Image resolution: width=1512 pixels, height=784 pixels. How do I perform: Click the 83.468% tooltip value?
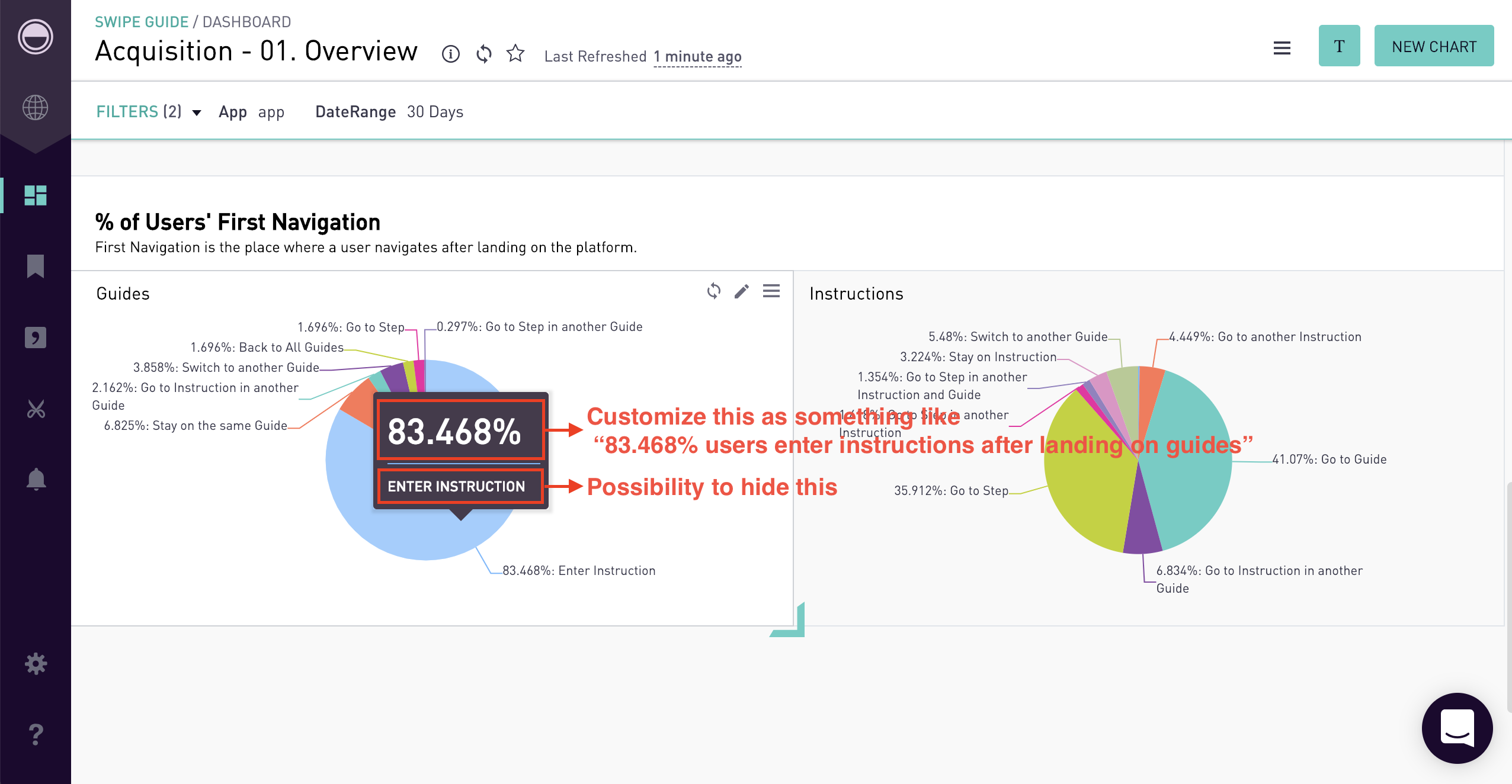click(x=454, y=432)
